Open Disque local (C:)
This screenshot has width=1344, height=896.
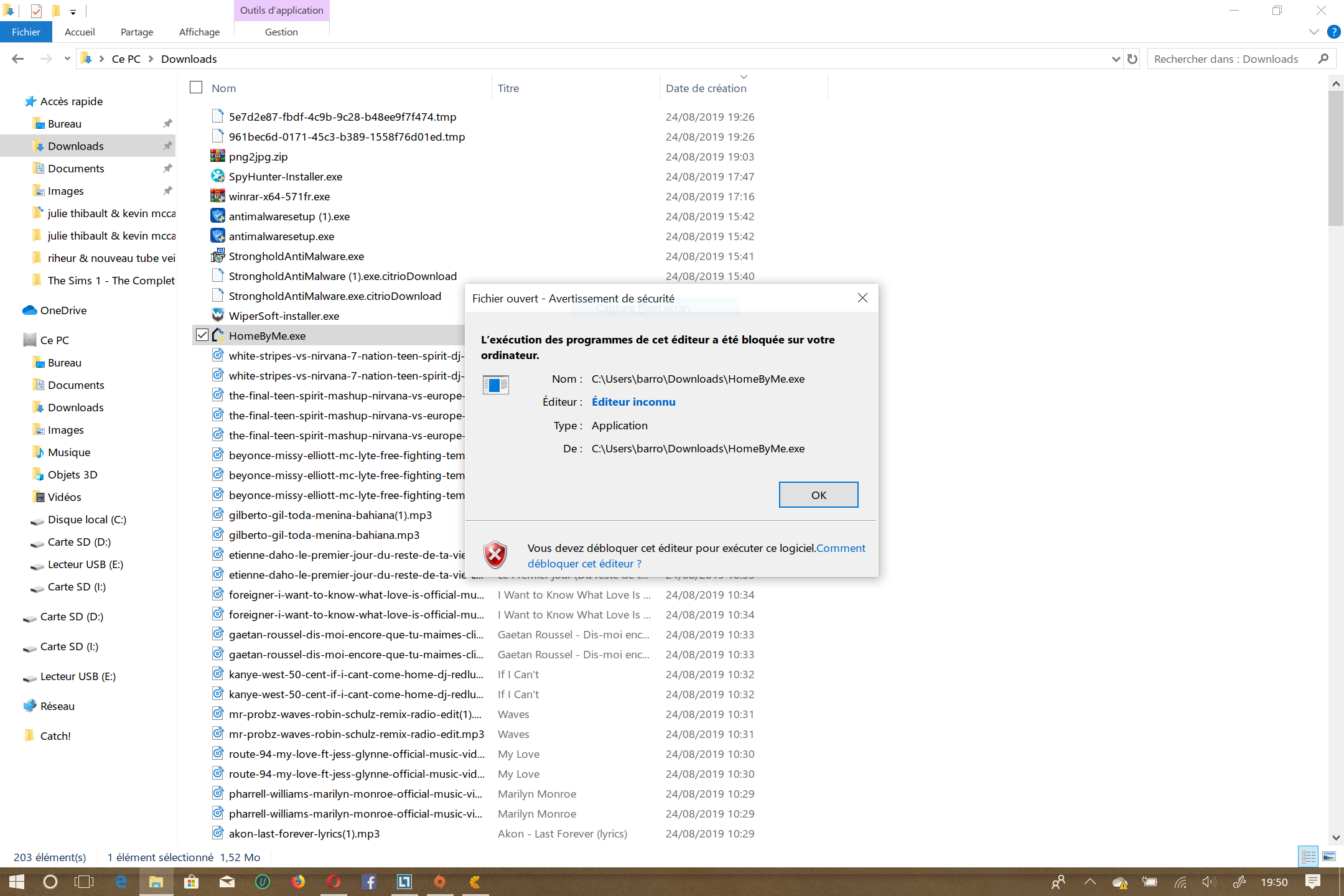pyautogui.click(x=86, y=520)
